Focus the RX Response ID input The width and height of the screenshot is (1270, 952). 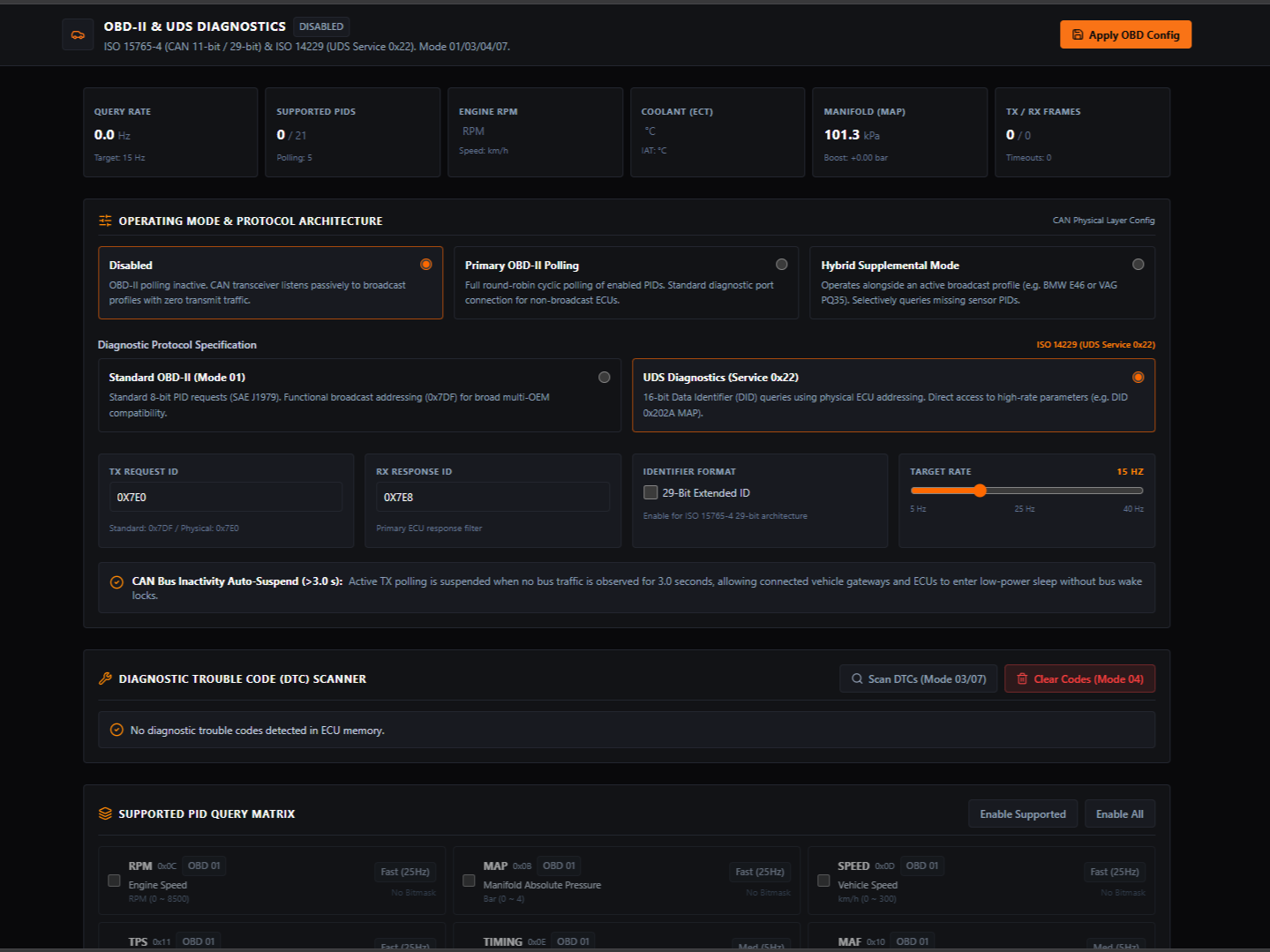(x=492, y=498)
